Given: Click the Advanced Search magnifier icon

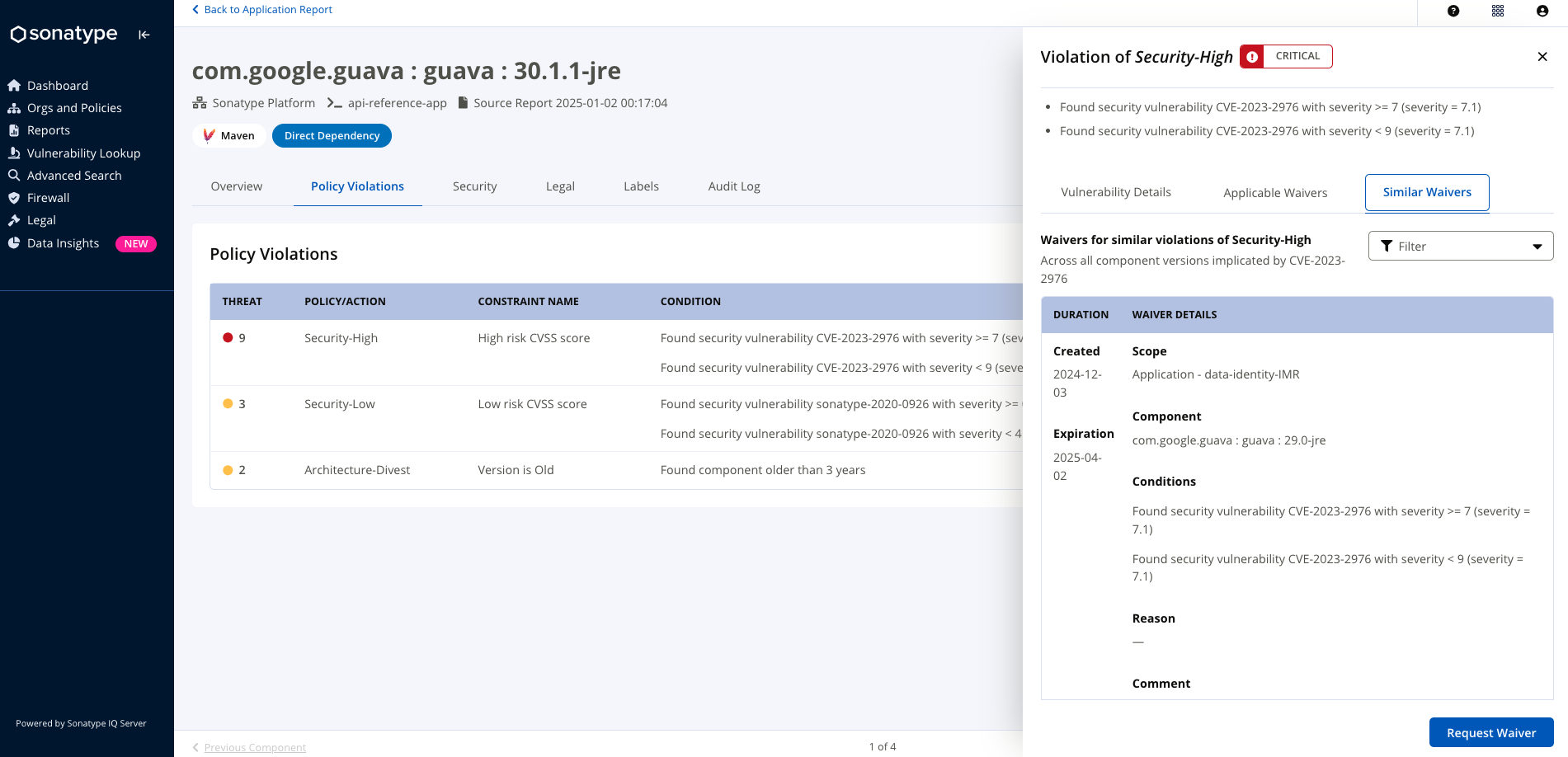Looking at the screenshot, I should tap(14, 176).
